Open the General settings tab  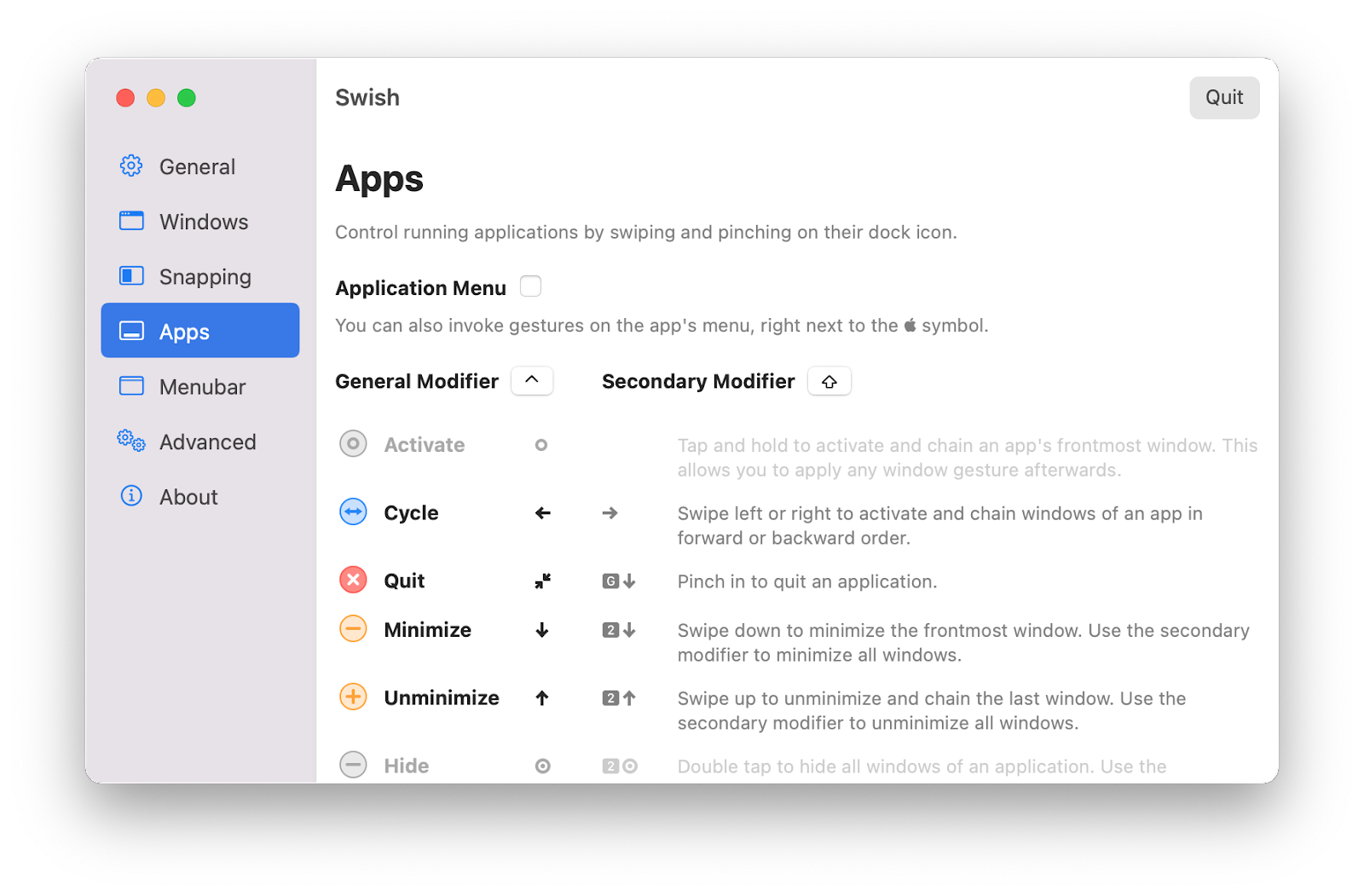[x=200, y=166]
